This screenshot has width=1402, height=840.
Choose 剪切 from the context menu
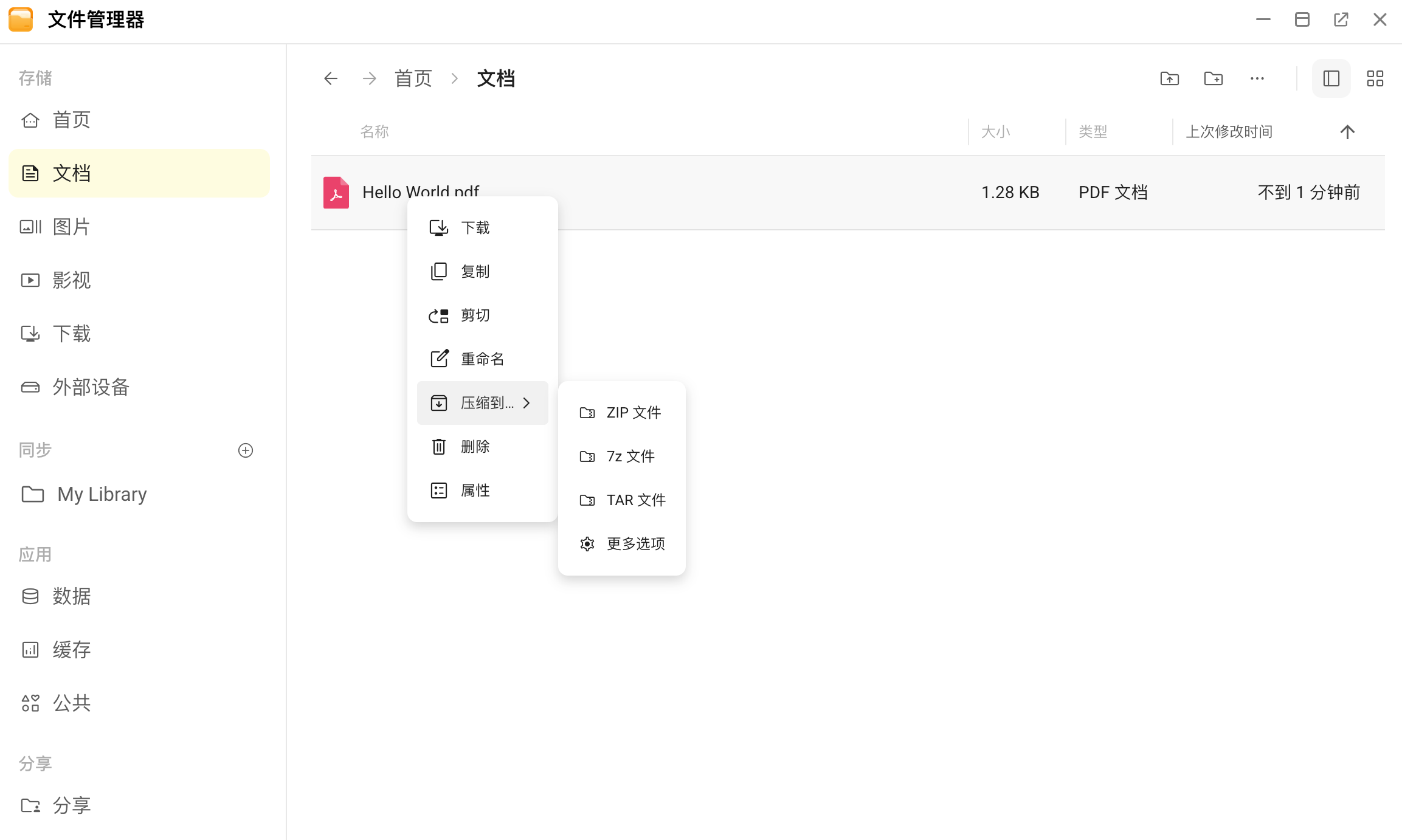[x=483, y=315]
